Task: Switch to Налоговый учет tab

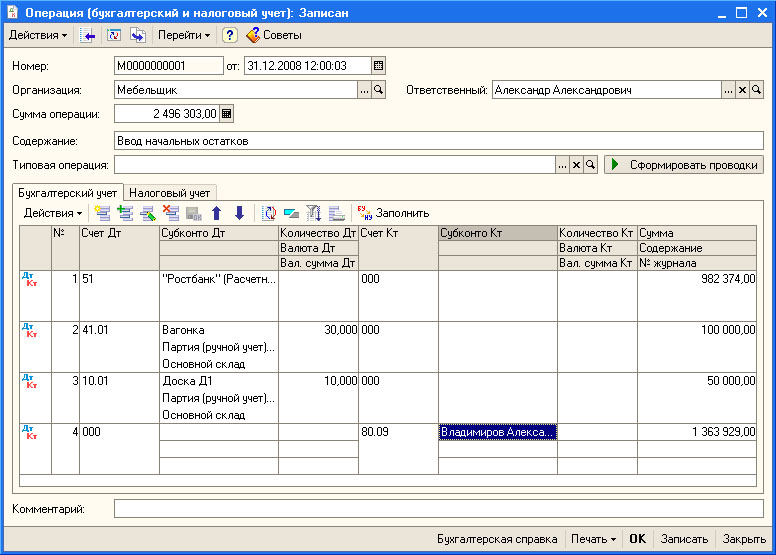Action: click(170, 193)
